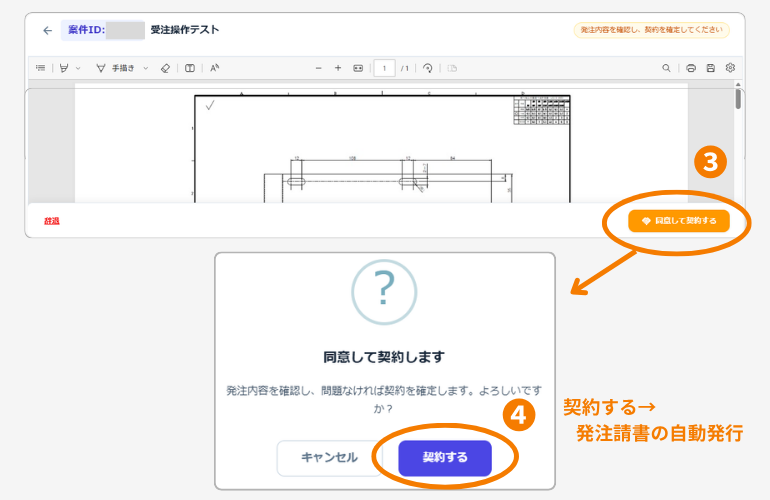This screenshot has width=770, height=500.
Task: Click the 案件ID label badge
Action: pos(103,30)
